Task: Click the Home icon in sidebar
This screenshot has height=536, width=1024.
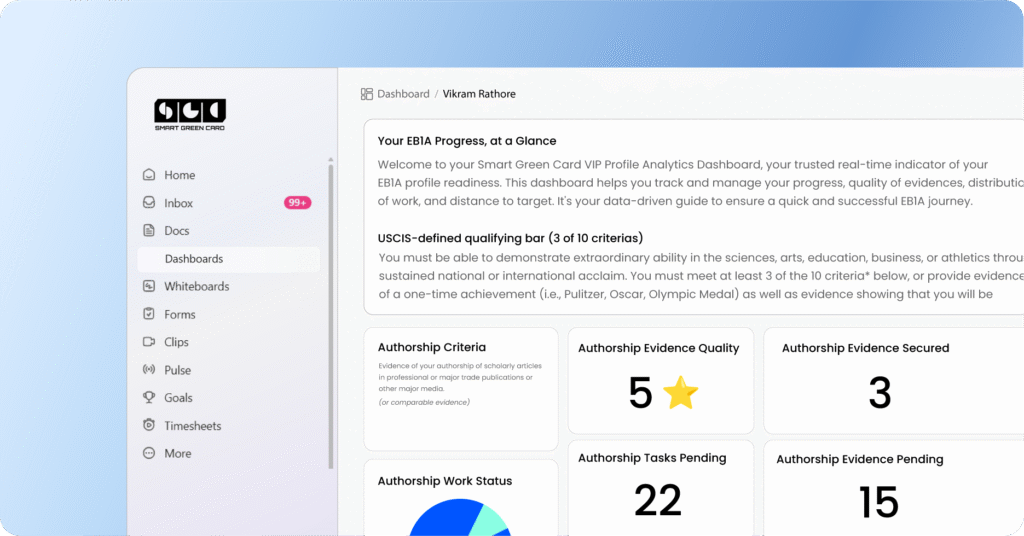Action: point(149,175)
